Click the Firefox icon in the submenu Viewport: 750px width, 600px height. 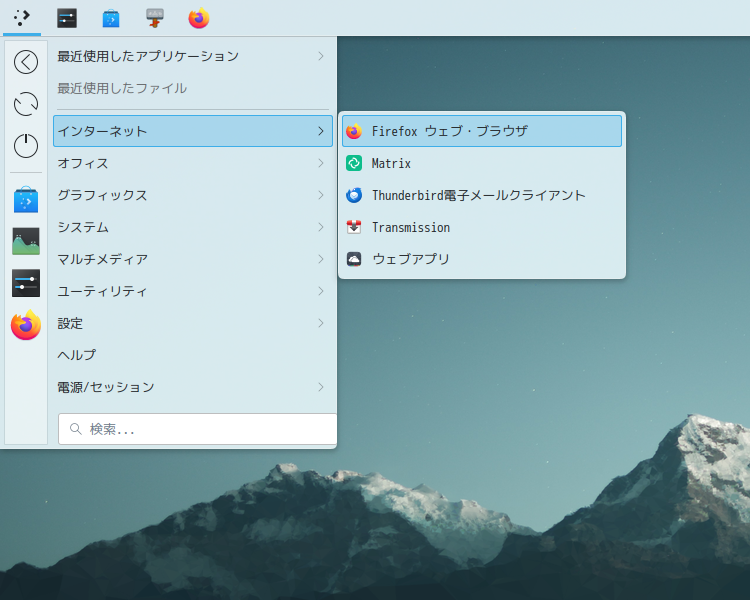pyautogui.click(x=354, y=131)
